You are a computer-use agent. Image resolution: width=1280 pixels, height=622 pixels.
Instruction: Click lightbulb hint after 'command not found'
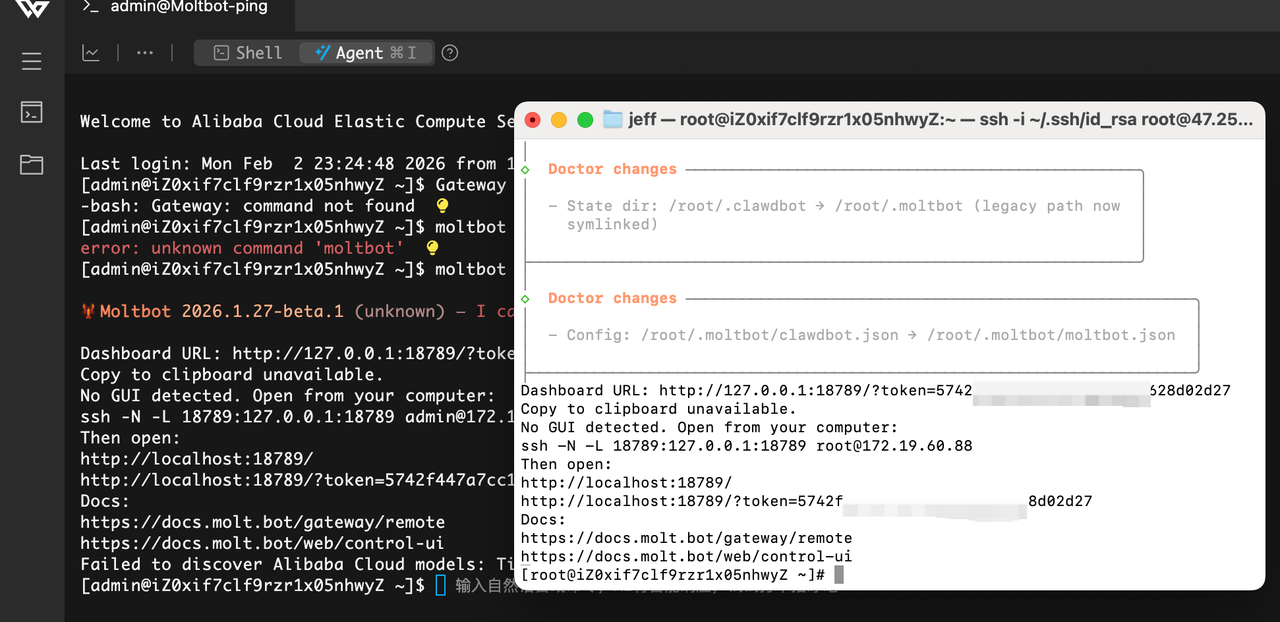(443, 206)
